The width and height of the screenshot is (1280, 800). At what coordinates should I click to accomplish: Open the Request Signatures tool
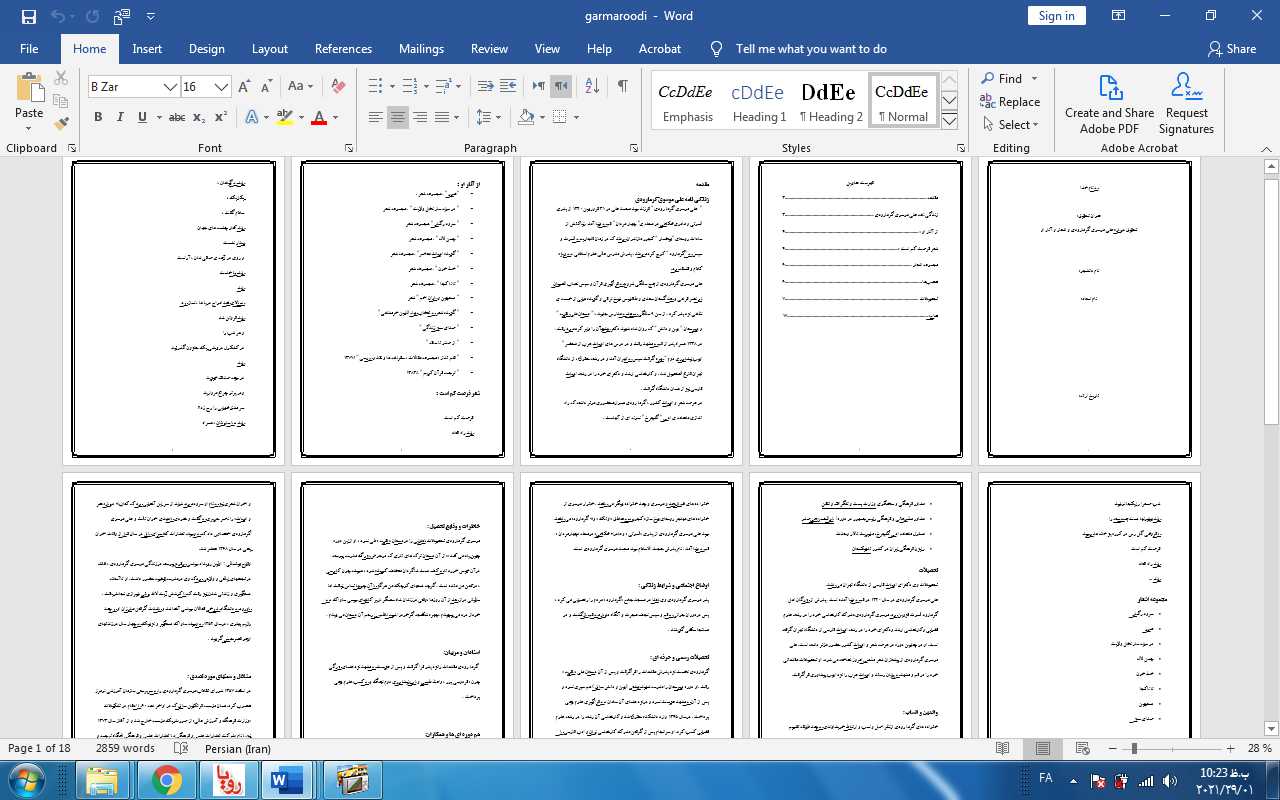pyautogui.click(x=1186, y=104)
